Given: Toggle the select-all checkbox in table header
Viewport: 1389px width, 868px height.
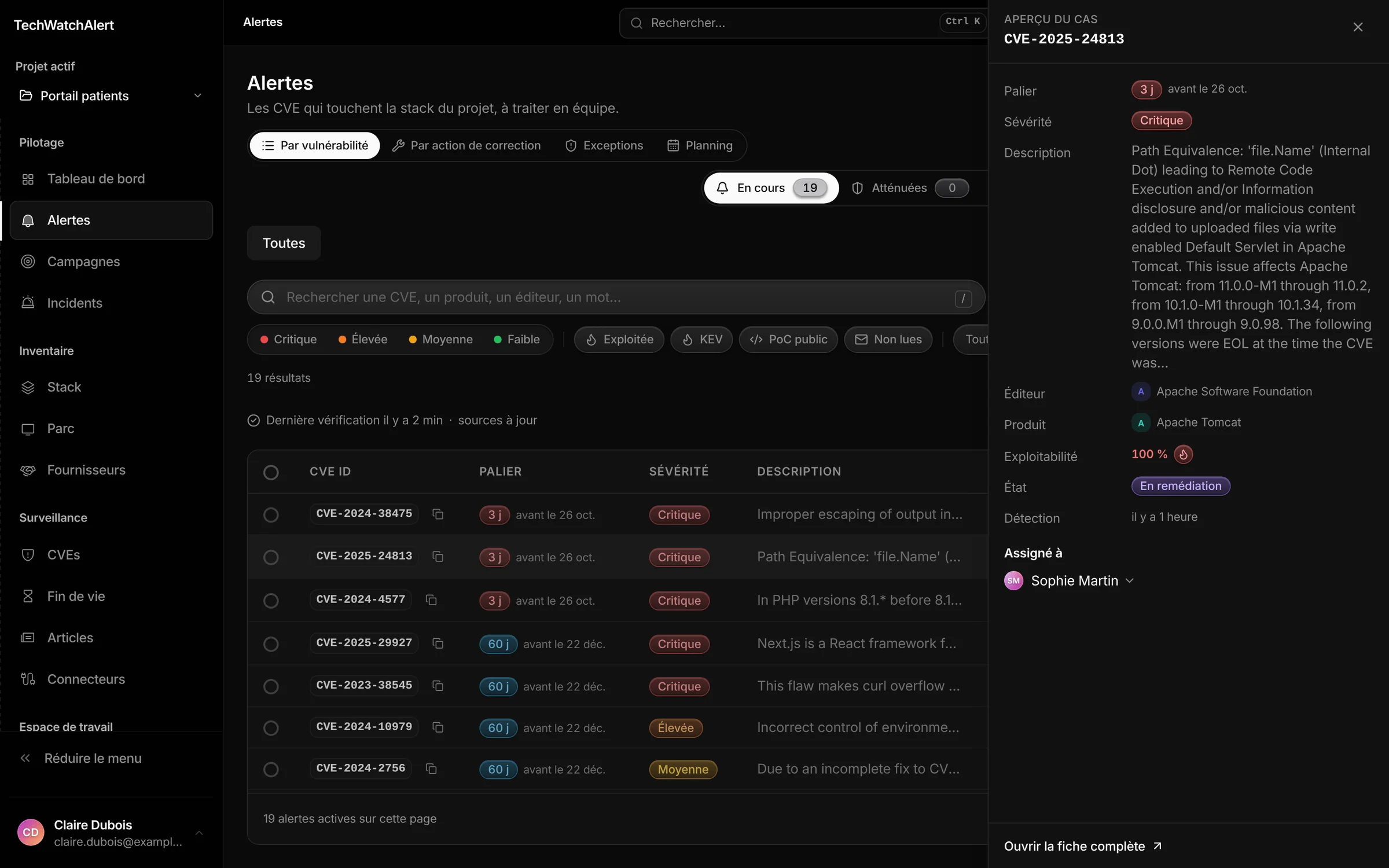Looking at the screenshot, I should point(271,472).
